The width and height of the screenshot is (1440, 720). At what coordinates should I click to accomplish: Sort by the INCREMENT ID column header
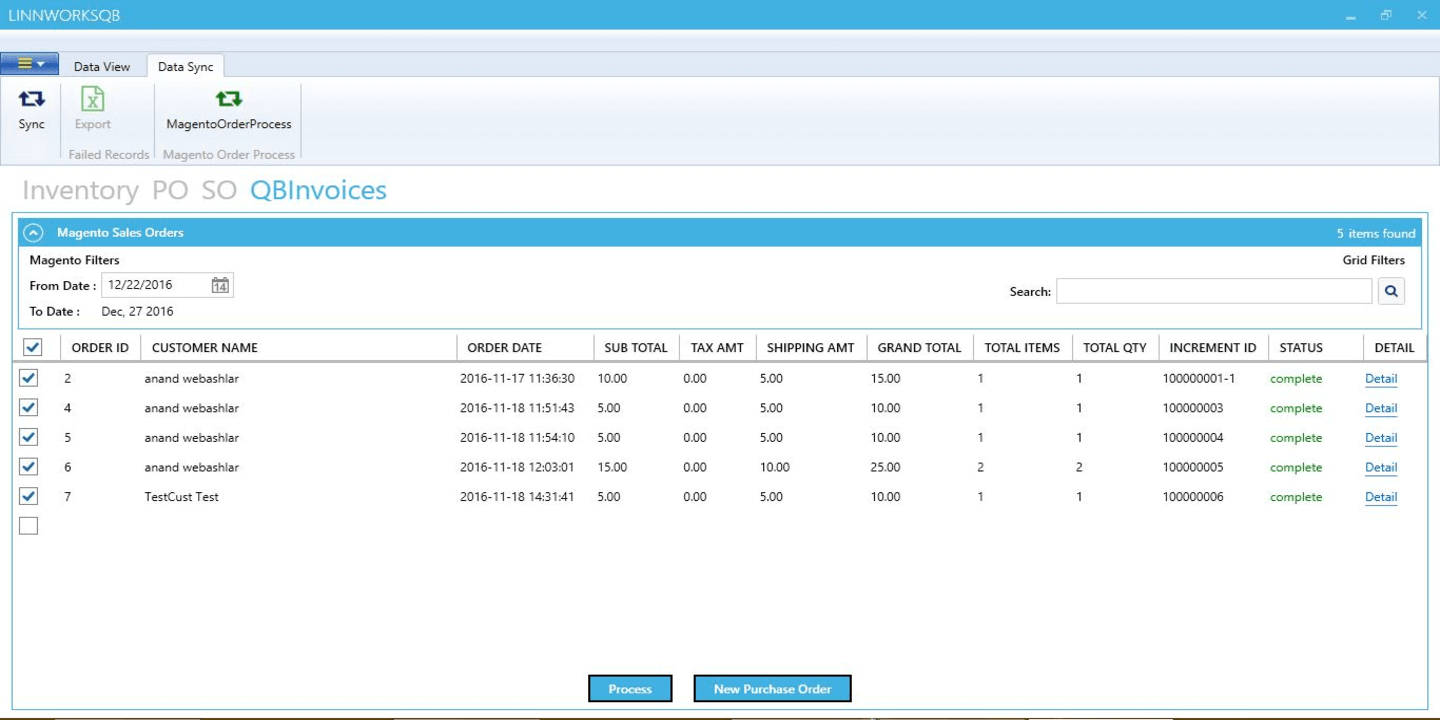1213,348
